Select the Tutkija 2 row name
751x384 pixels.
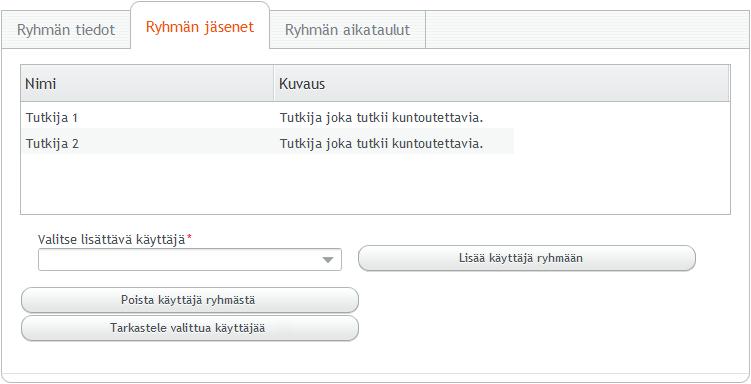pos(52,144)
